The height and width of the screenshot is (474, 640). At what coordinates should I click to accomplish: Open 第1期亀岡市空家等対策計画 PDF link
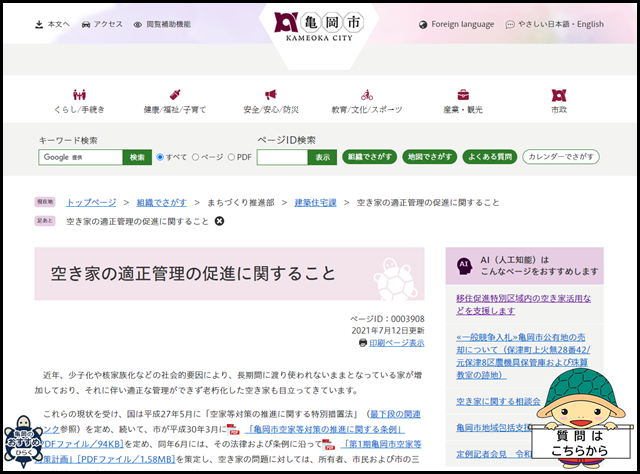(382, 444)
